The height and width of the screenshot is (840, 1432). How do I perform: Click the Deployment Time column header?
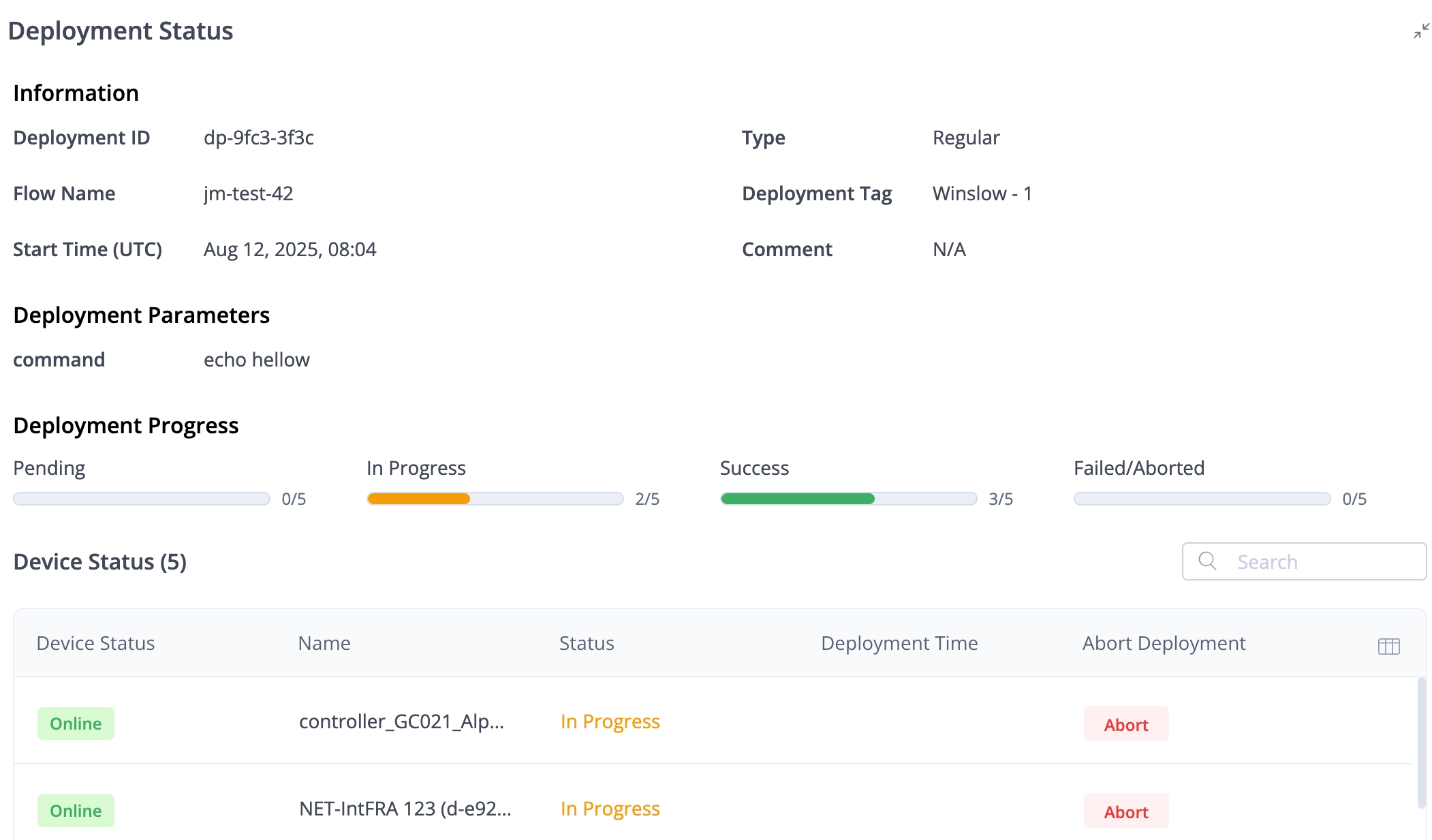click(x=899, y=643)
